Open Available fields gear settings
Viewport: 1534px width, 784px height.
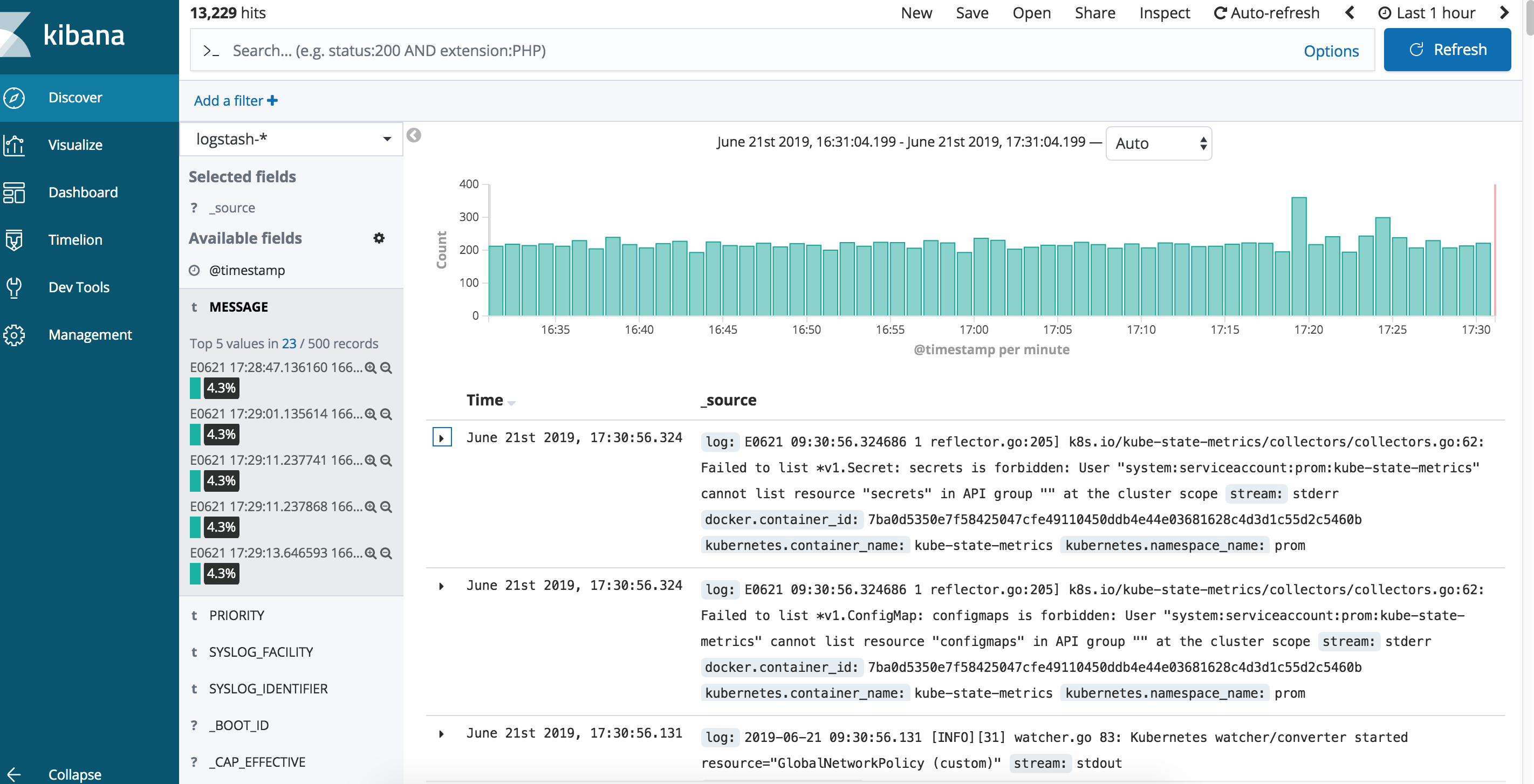pos(379,238)
